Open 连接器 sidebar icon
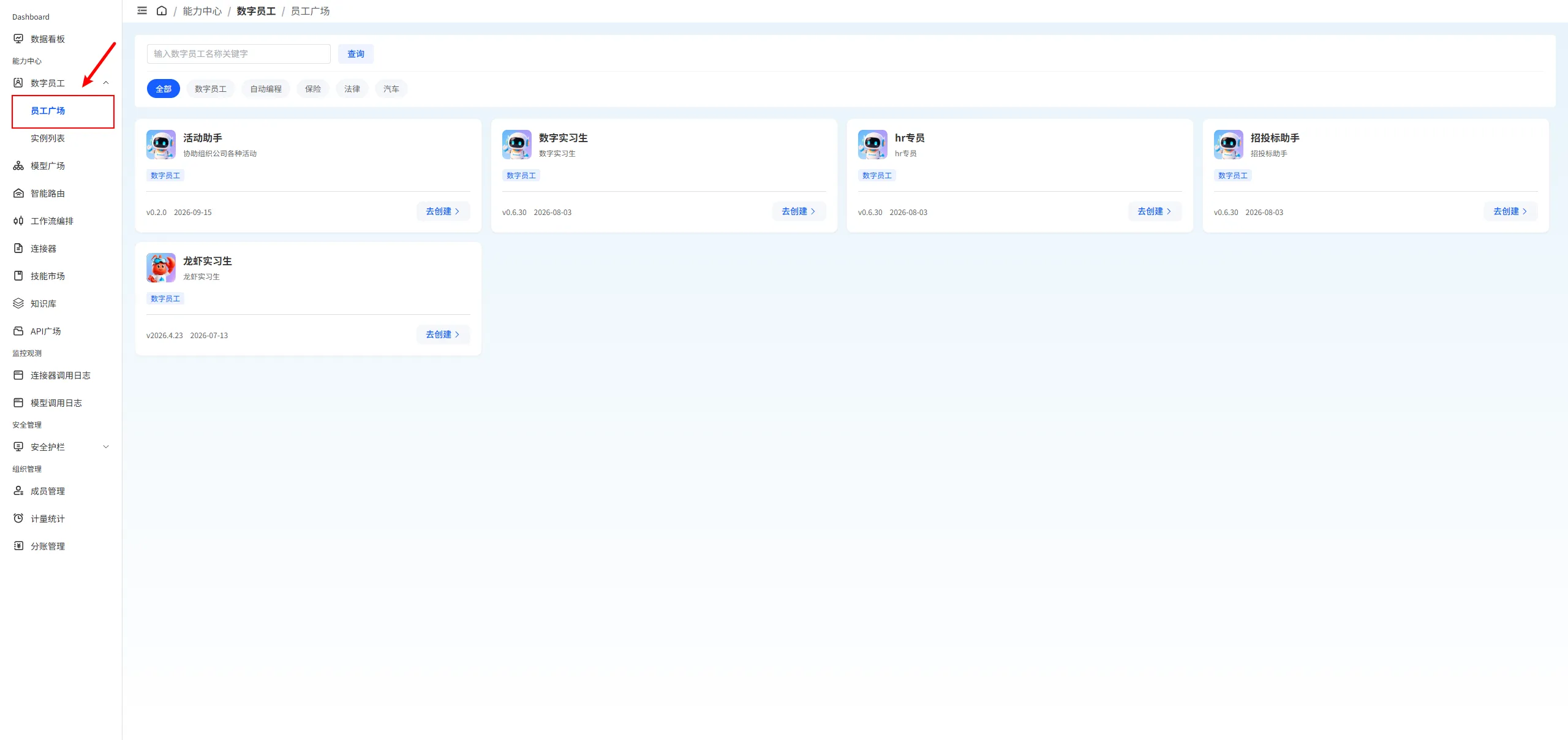Image resolution: width=1568 pixels, height=740 pixels. [x=18, y=248]
